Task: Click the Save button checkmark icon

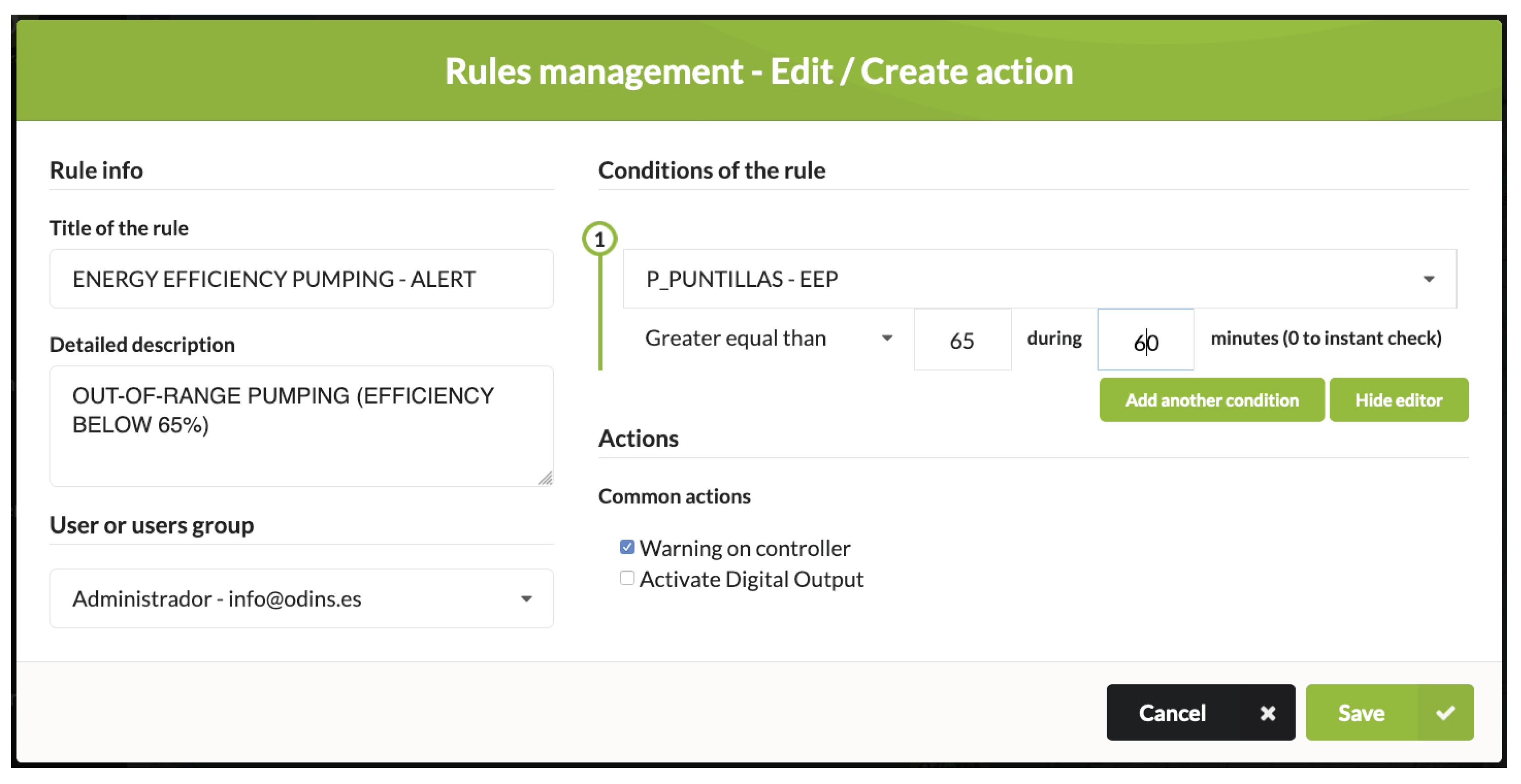Action: (x=1445, y=713)
